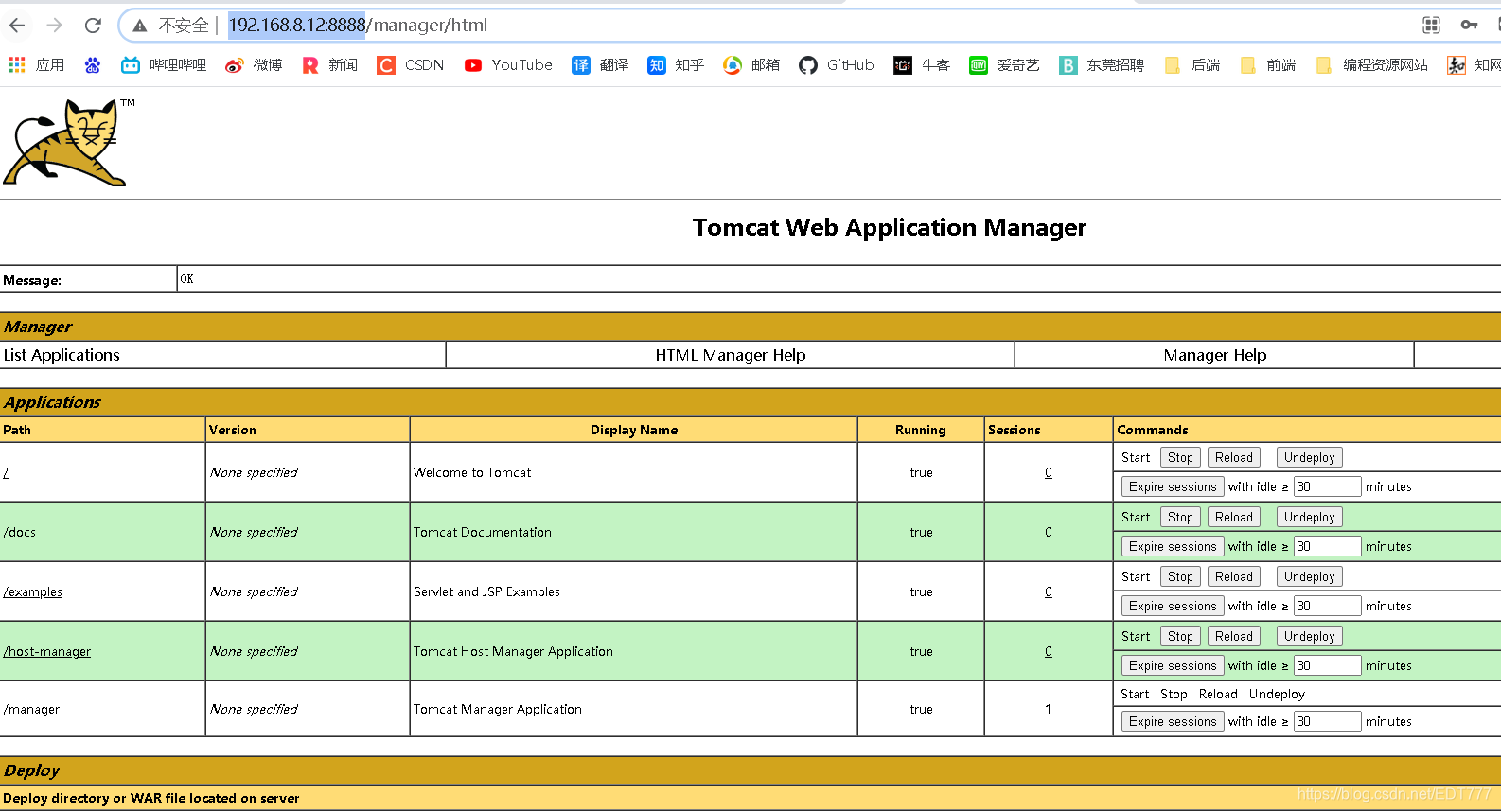
Task: Expire sessions for /manager
Action: click(x=1173, y=721)
